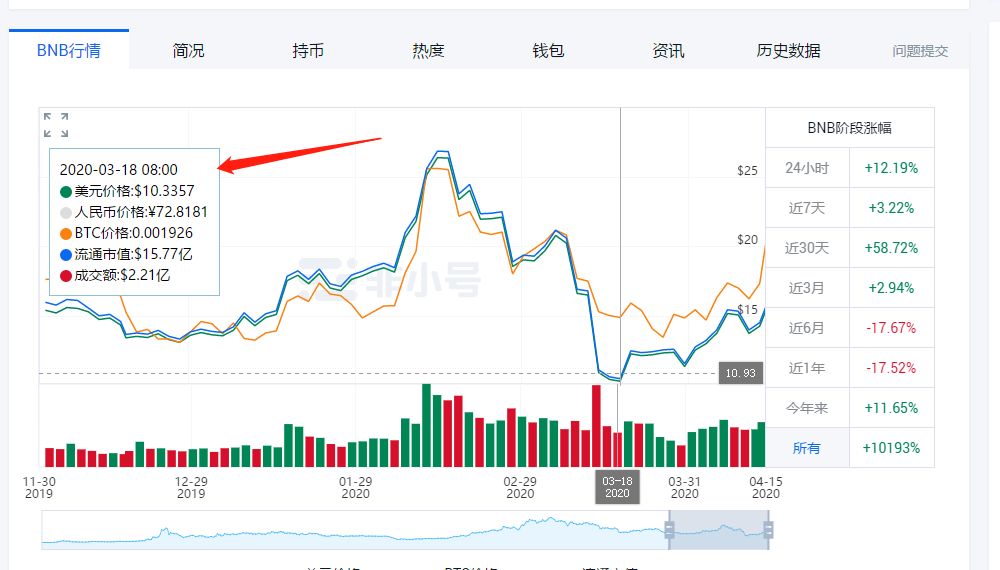Select the 24小时 period row
The width and height of the screenshot is (1000, 570).
pos(849,168)
